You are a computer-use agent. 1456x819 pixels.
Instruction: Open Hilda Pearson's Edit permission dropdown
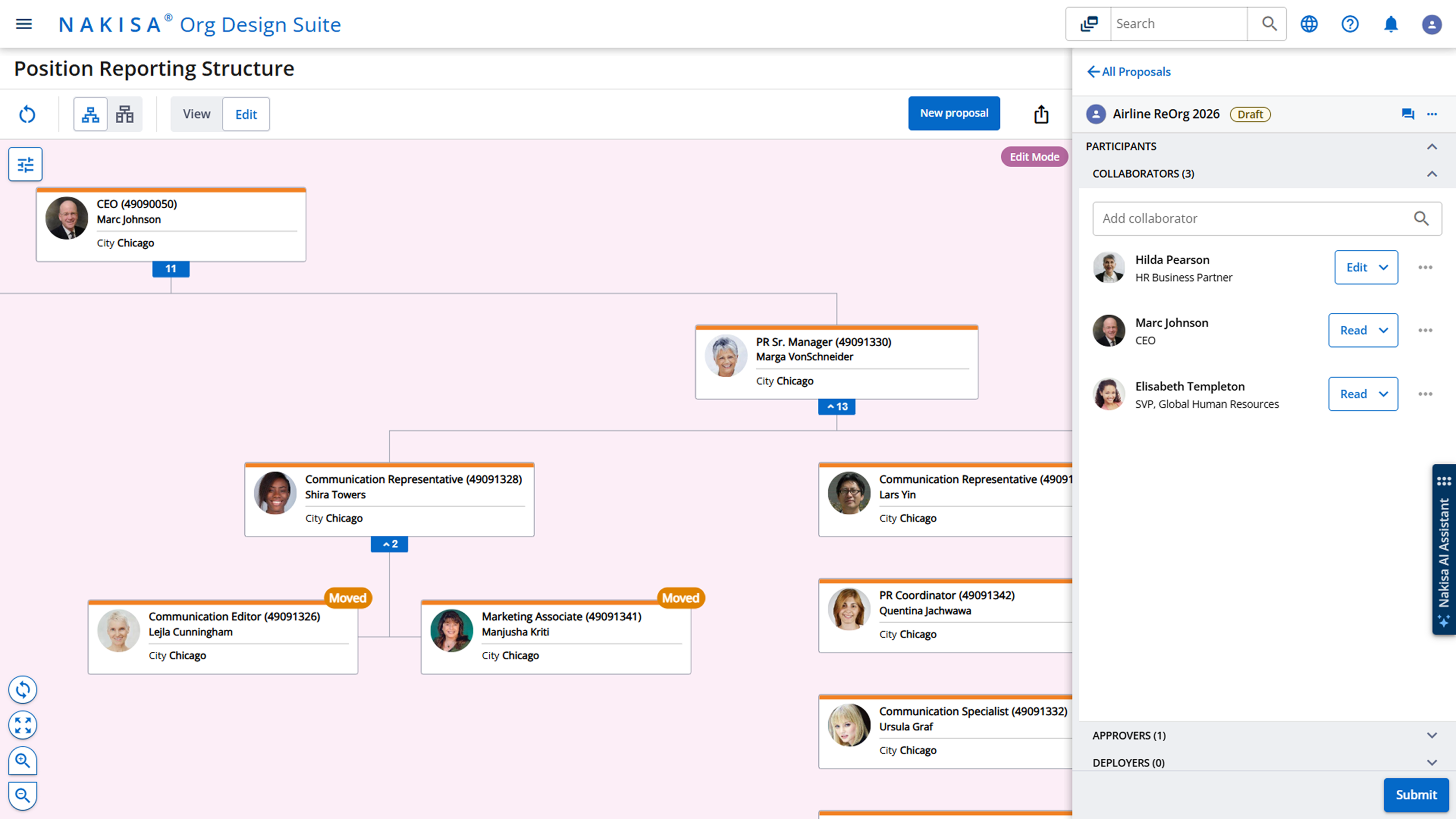tap(1366, 267)
